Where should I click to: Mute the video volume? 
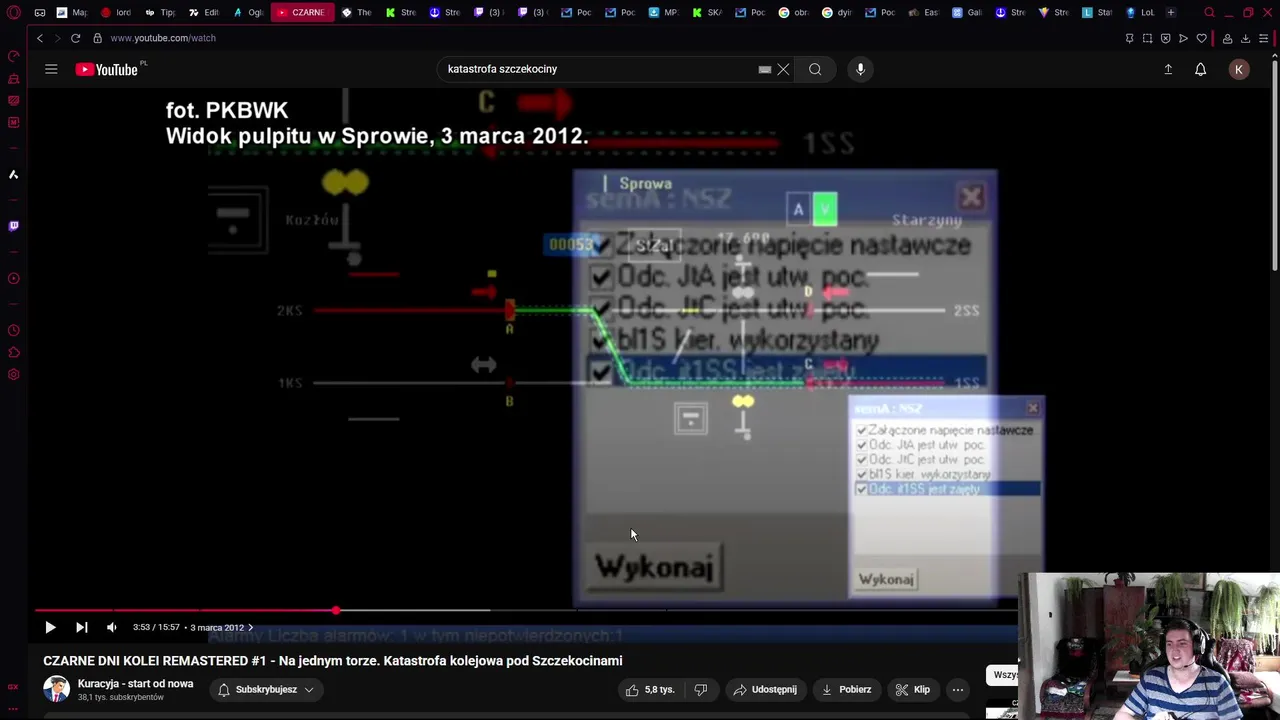click(112, 627)
